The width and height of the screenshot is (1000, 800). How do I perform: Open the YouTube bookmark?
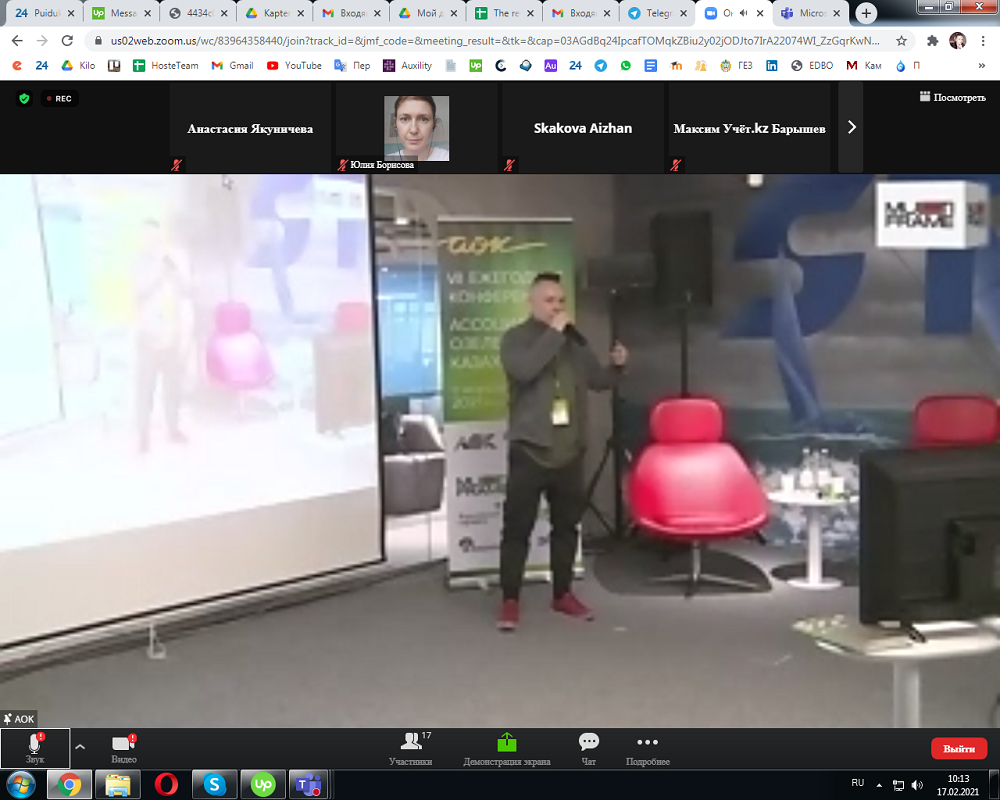[294, 65]
